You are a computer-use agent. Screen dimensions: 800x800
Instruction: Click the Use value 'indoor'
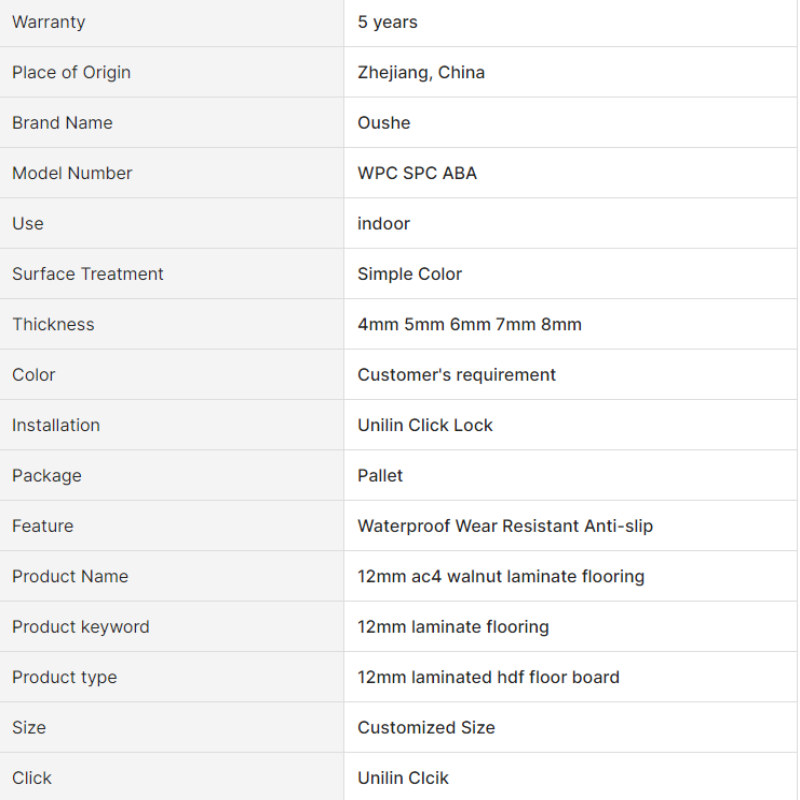click(383, 224)
